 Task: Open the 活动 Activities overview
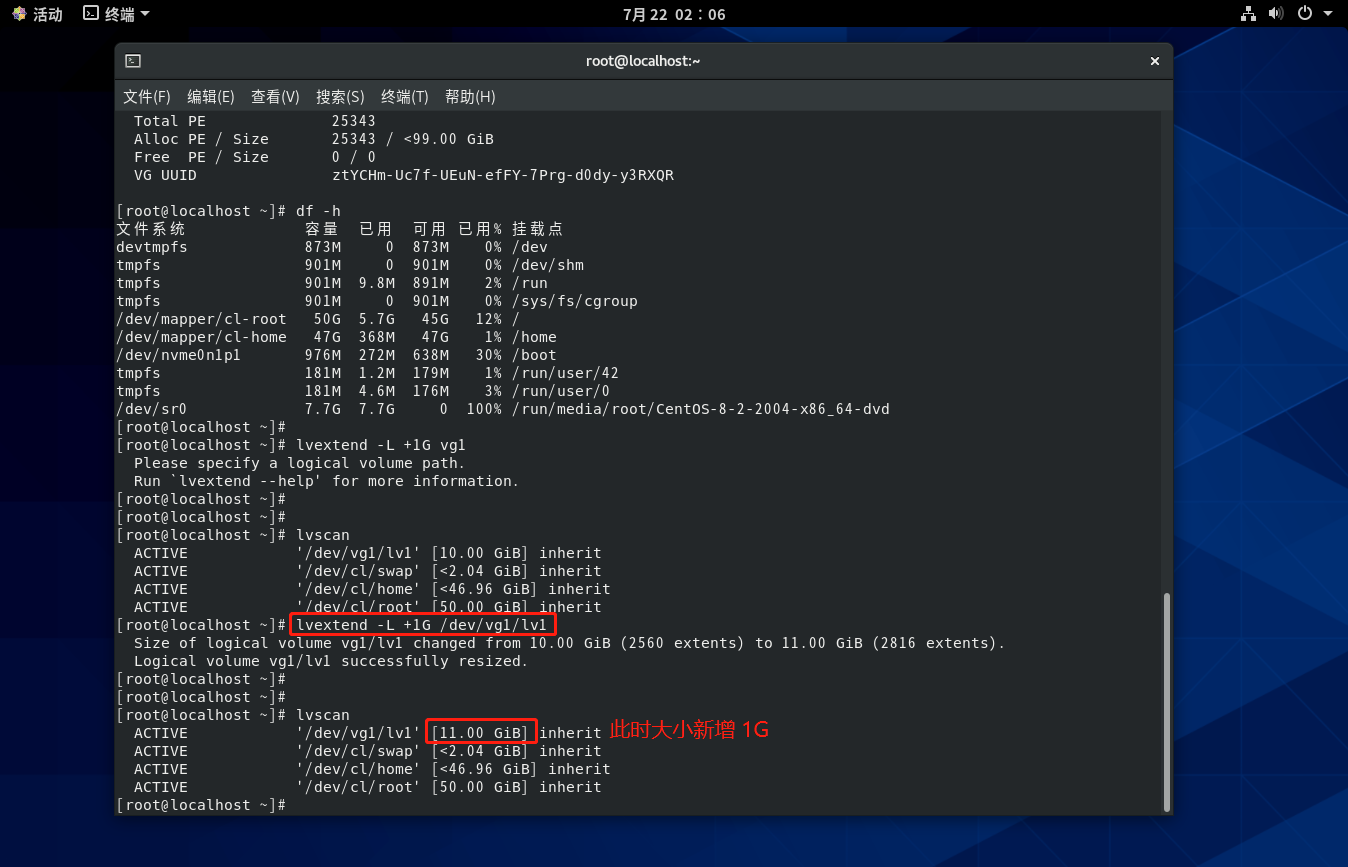point(37,14)
